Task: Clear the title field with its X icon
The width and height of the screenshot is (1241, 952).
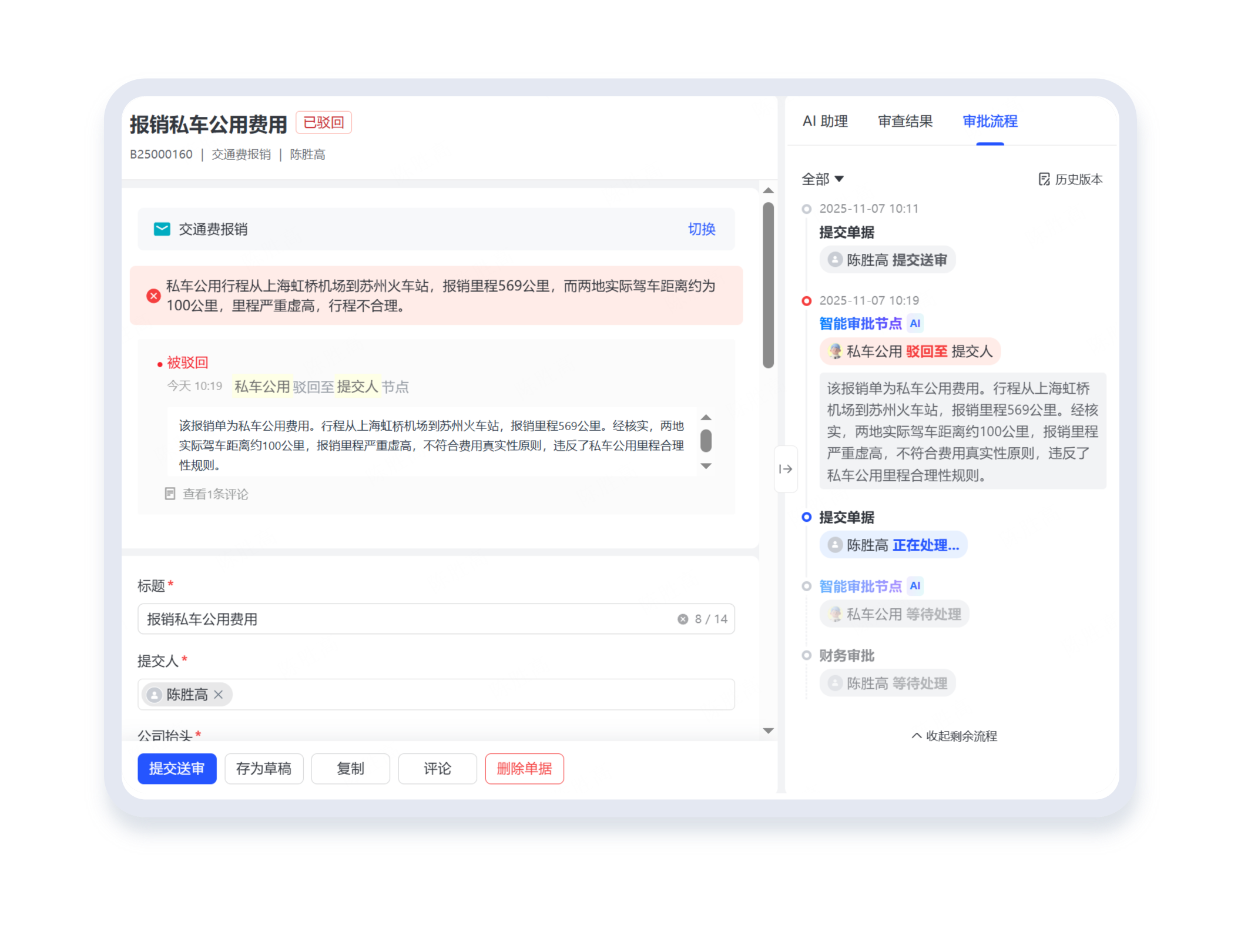Action: 682,619
